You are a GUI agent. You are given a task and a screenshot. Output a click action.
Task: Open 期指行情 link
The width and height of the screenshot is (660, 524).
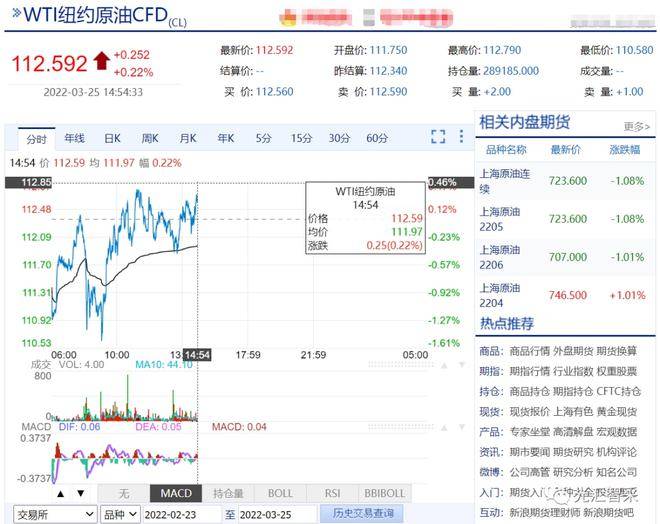[530, 371]
